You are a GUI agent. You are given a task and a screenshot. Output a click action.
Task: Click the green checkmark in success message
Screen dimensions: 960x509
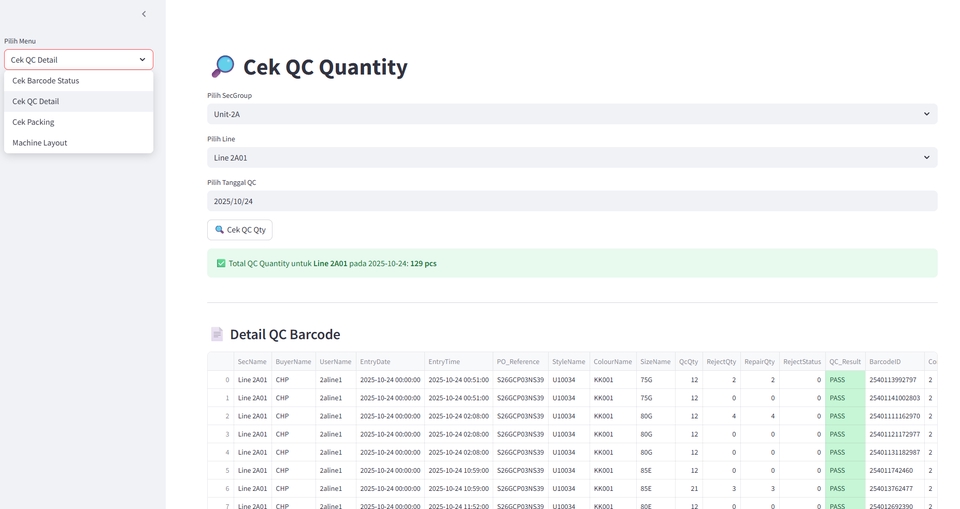point(221,263)
